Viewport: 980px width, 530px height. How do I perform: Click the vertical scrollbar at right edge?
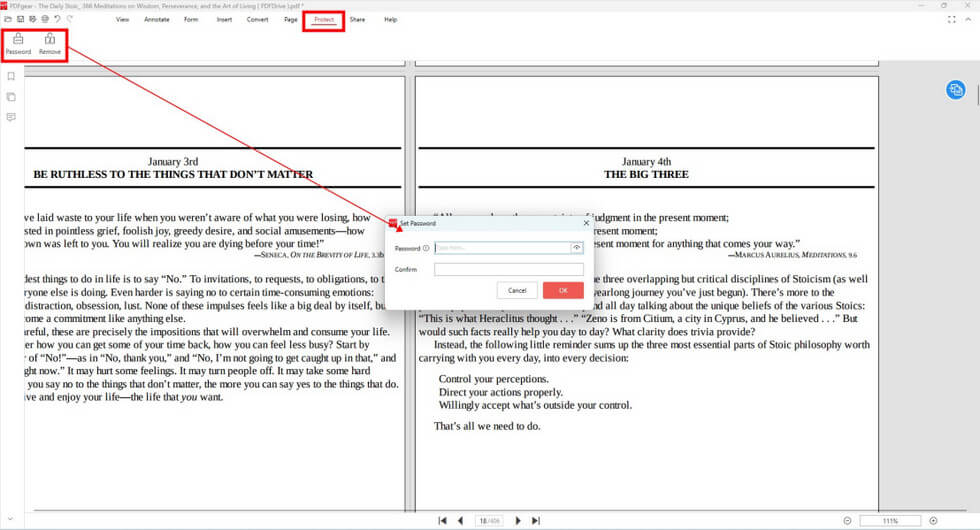(x=977, y=95)
